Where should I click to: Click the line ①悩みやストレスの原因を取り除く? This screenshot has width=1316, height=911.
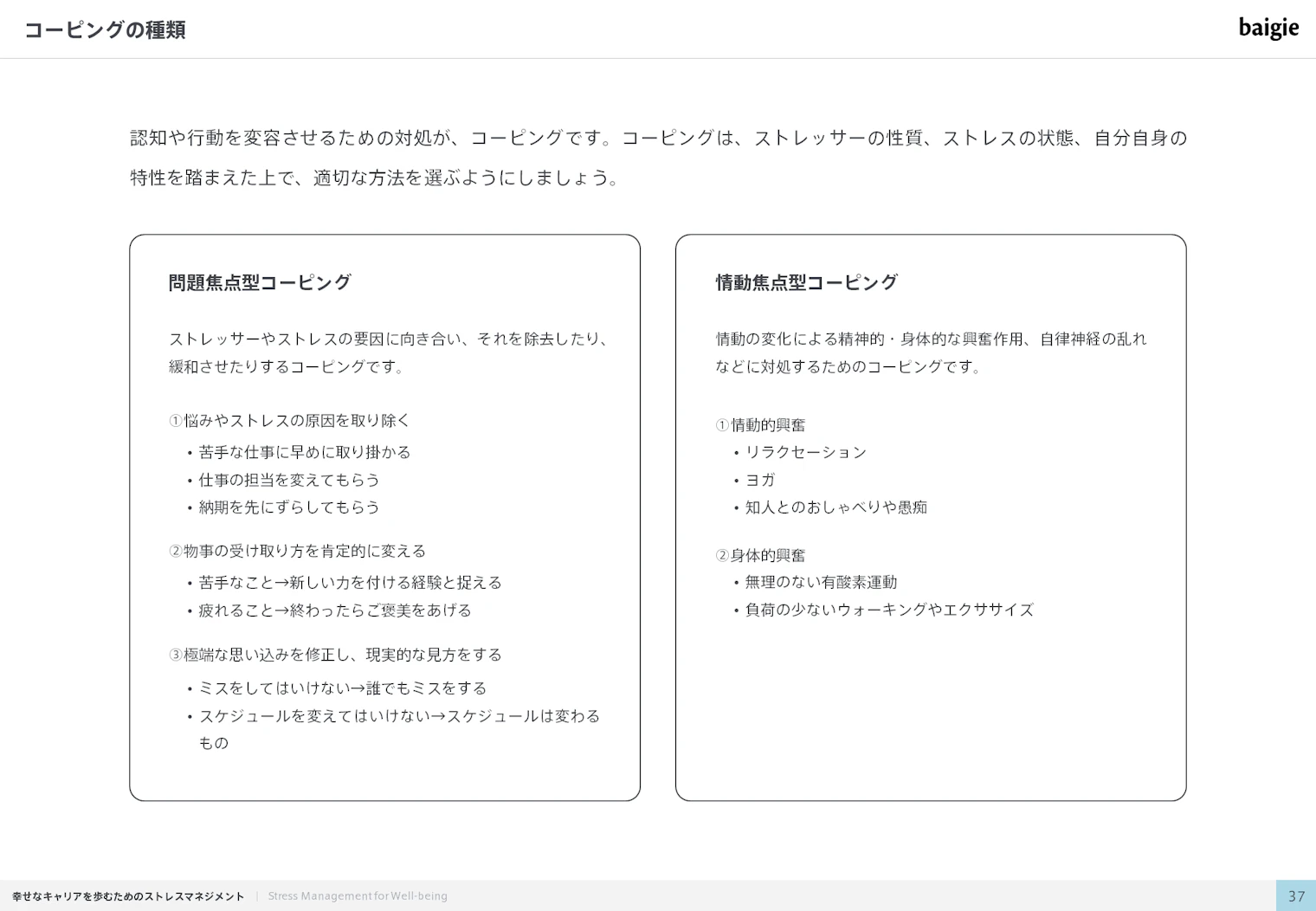click(289, 421)
